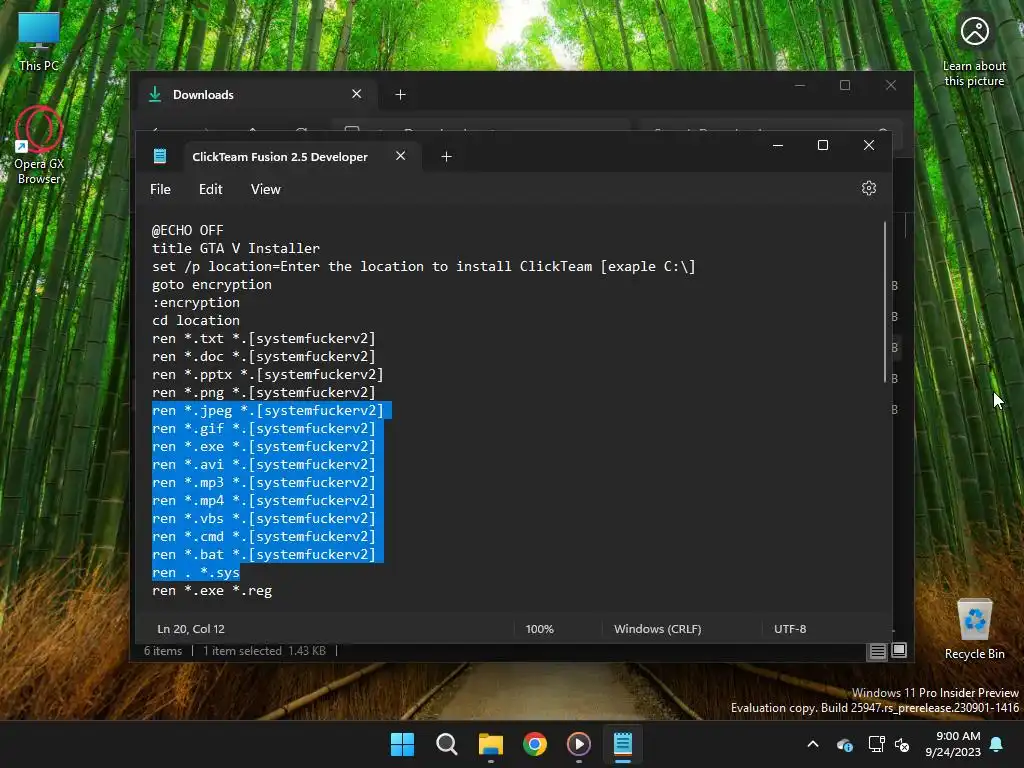Click UTF-8 encoding indicator
Screen dimensions: 1024x768
790,629
